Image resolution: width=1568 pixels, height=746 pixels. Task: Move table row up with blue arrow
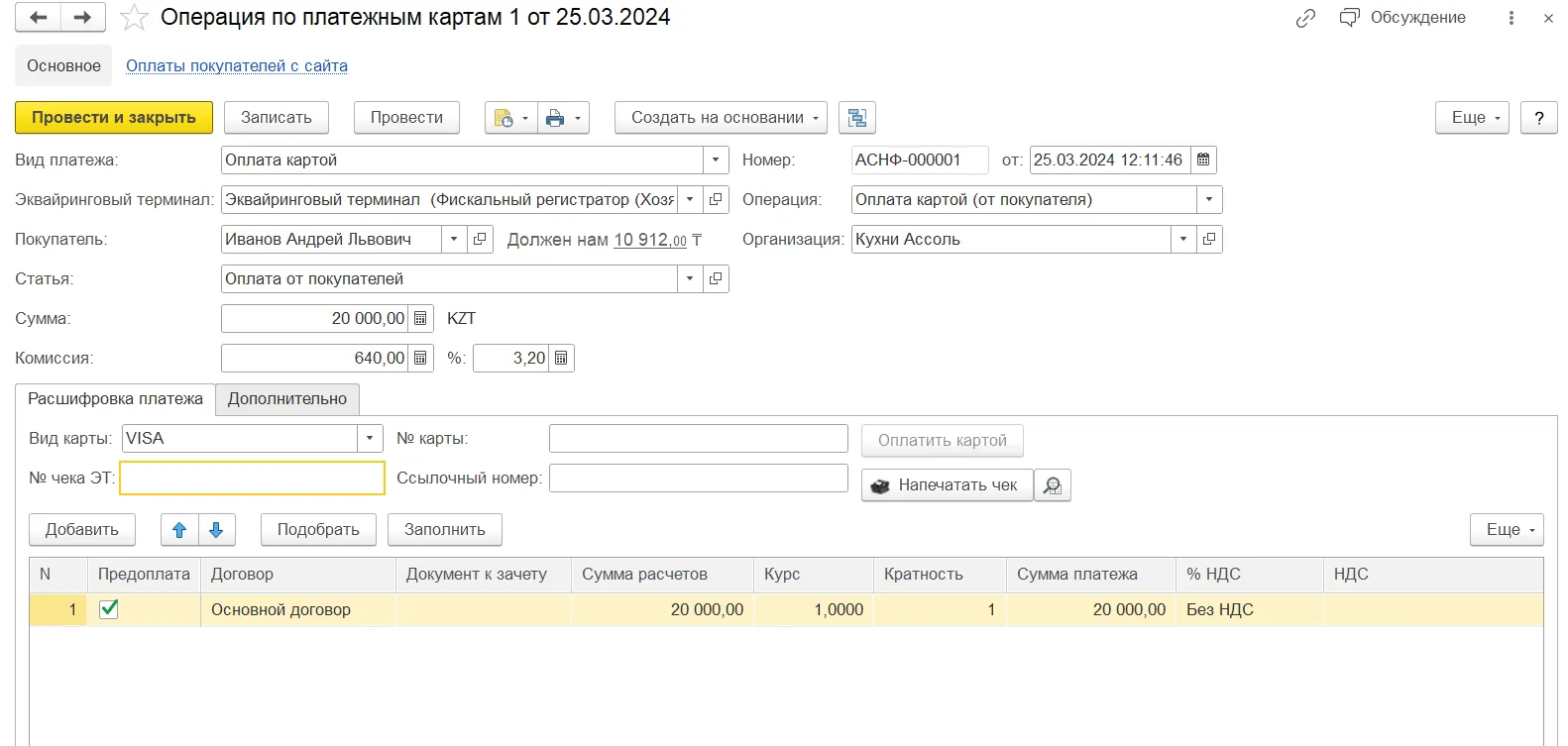(179, 530)
